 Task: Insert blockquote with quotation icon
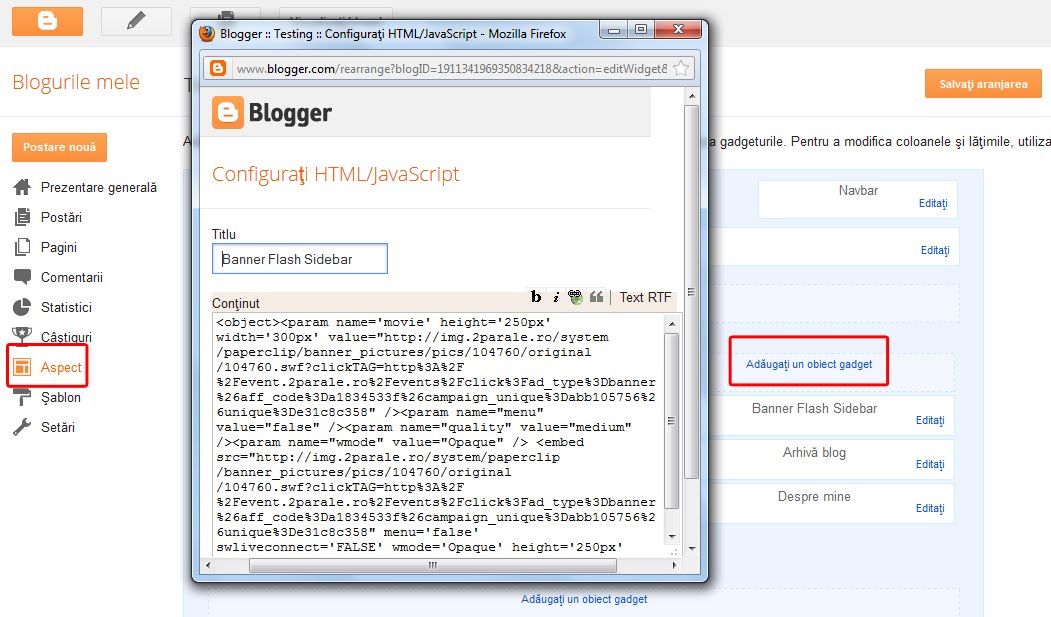point(596,297)
